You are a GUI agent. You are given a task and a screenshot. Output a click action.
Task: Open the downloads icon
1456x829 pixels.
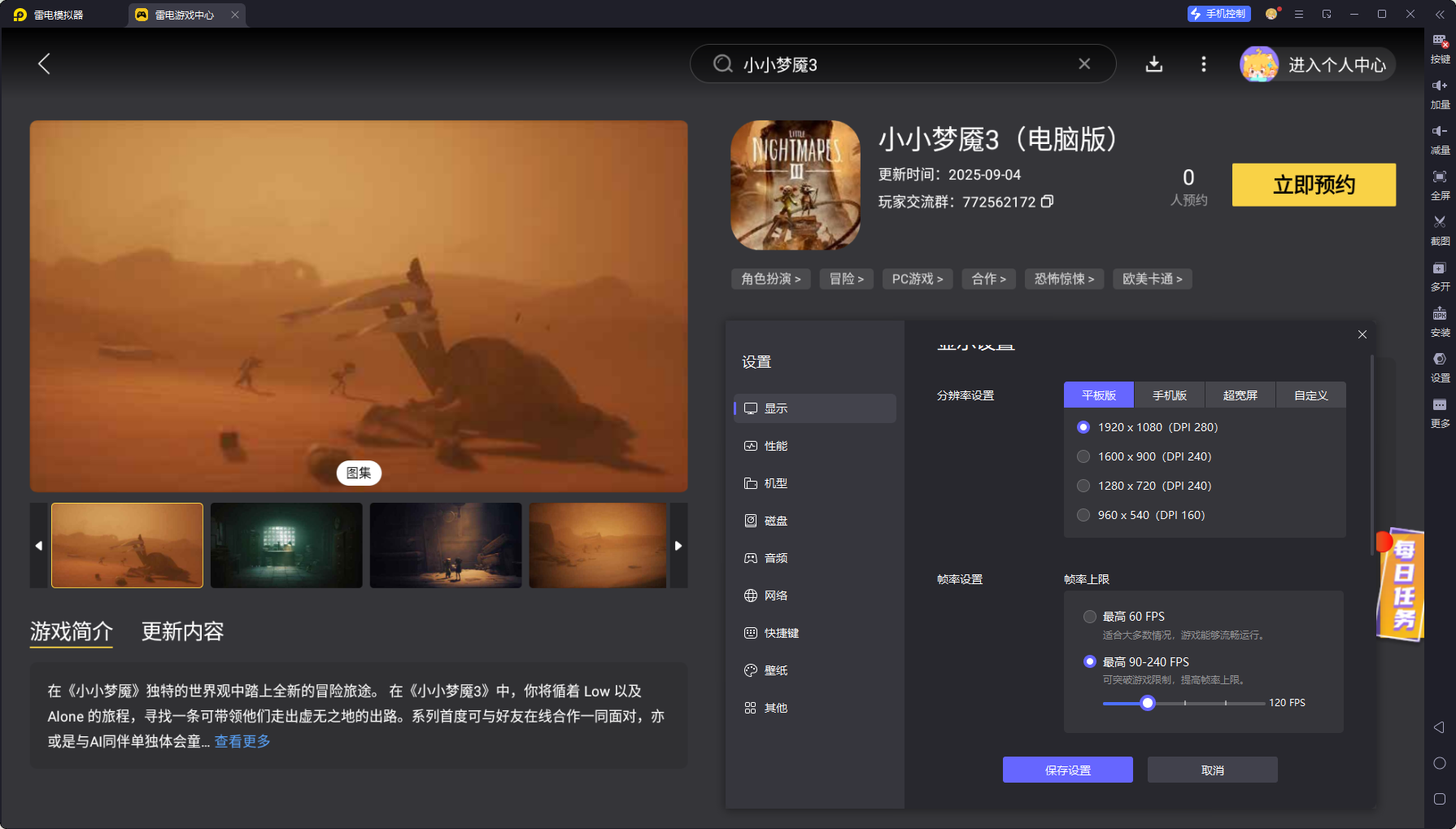click(1153, 63)
